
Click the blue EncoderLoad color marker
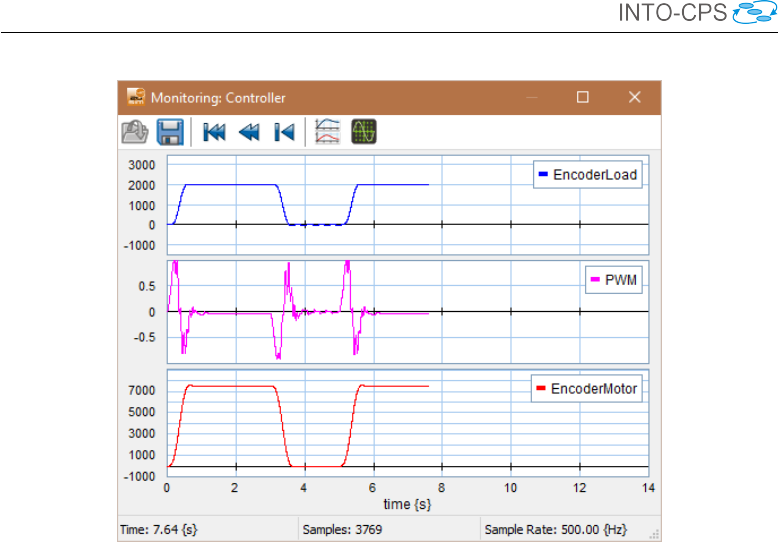tap(543, 174)
